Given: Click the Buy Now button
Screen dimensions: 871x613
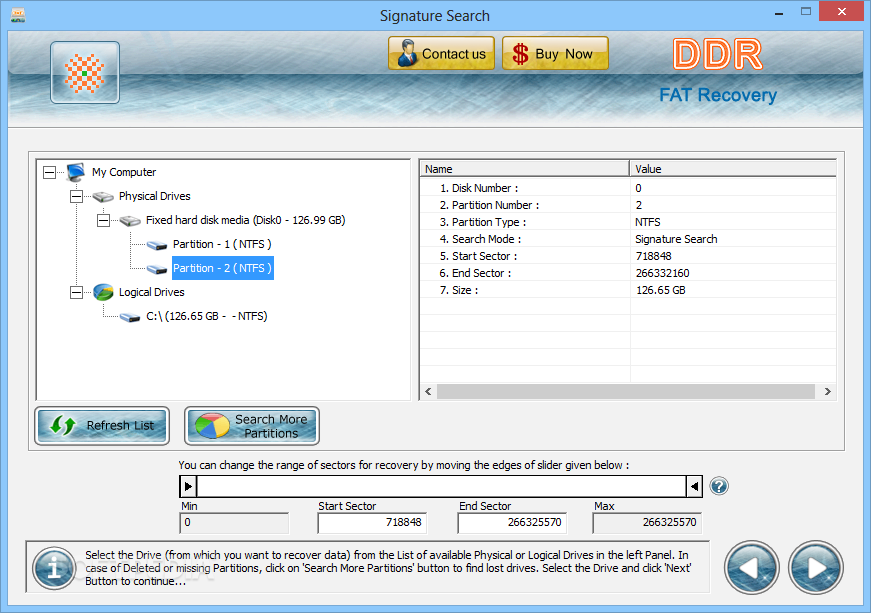Looking at the screenshot, I should tap(555, 53).
